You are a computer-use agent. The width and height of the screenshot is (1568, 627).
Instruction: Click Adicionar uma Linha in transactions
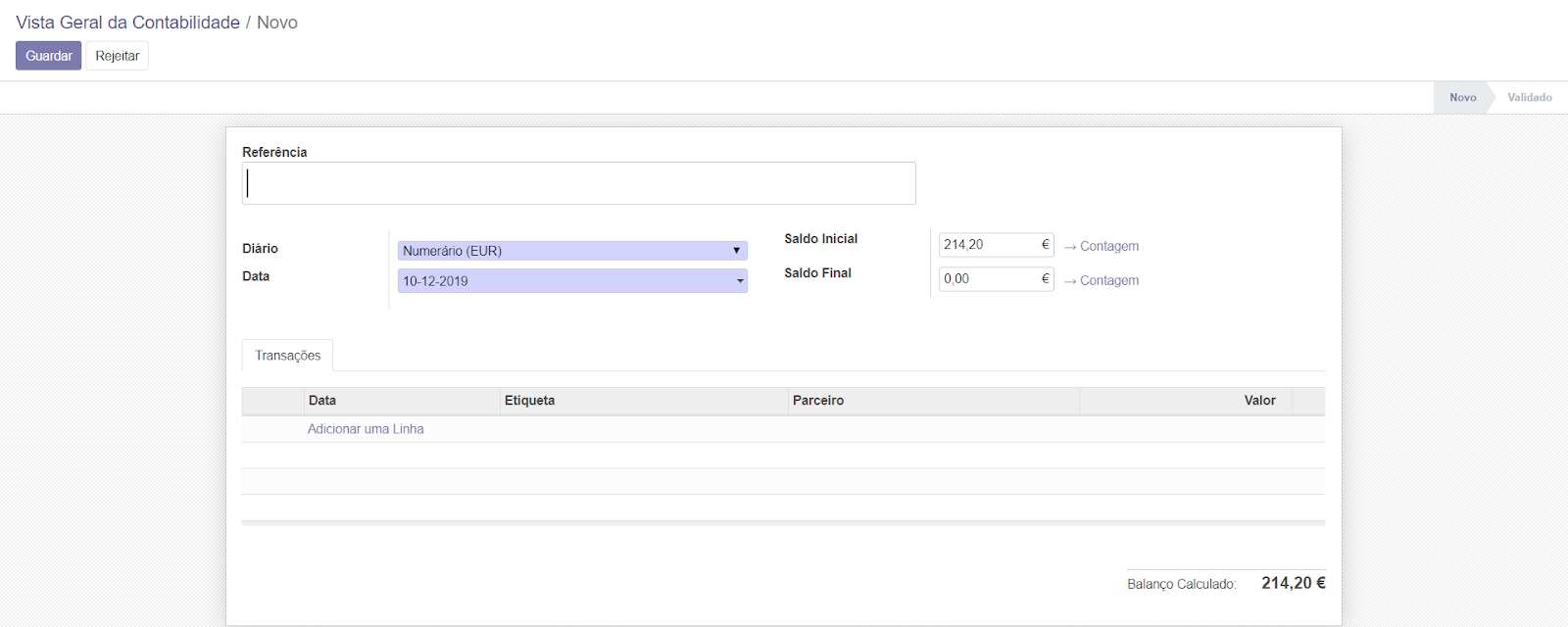tap(366, 429)
